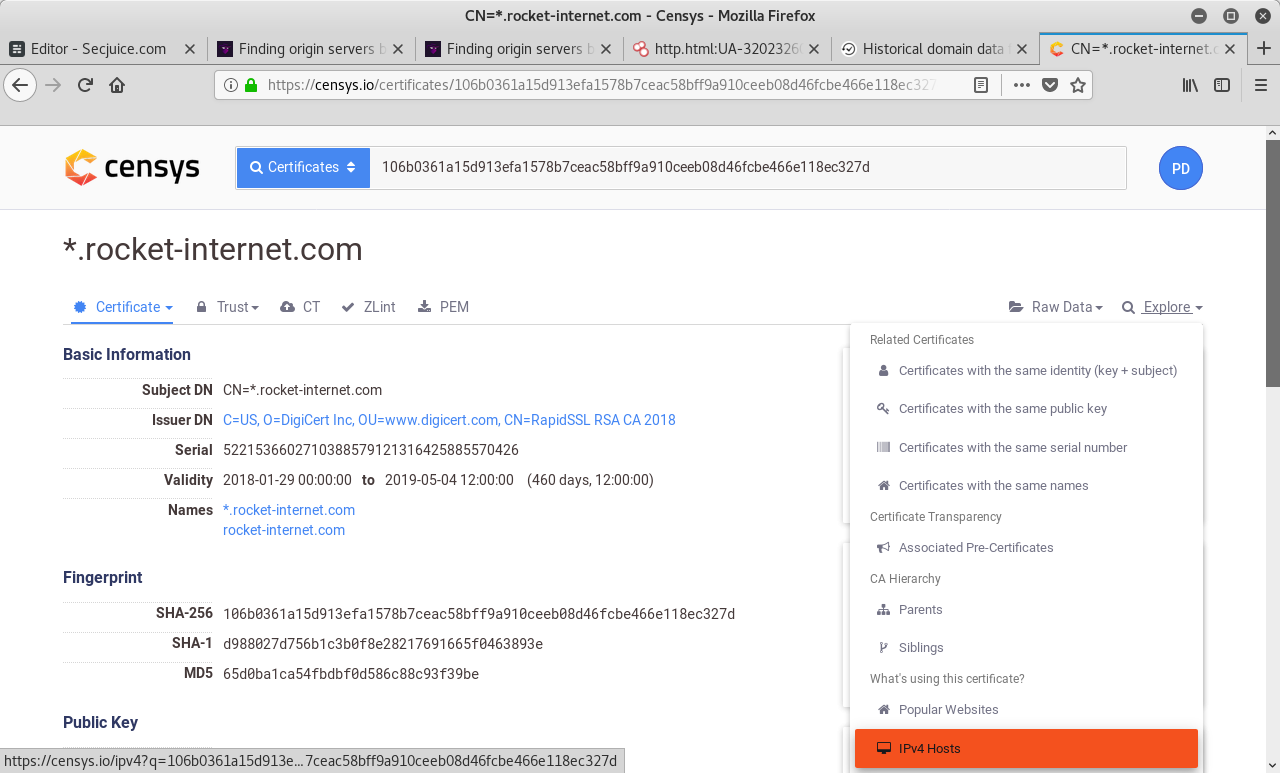
Task: Open the Firefox hamburger menu
Action: point(1261,85)
